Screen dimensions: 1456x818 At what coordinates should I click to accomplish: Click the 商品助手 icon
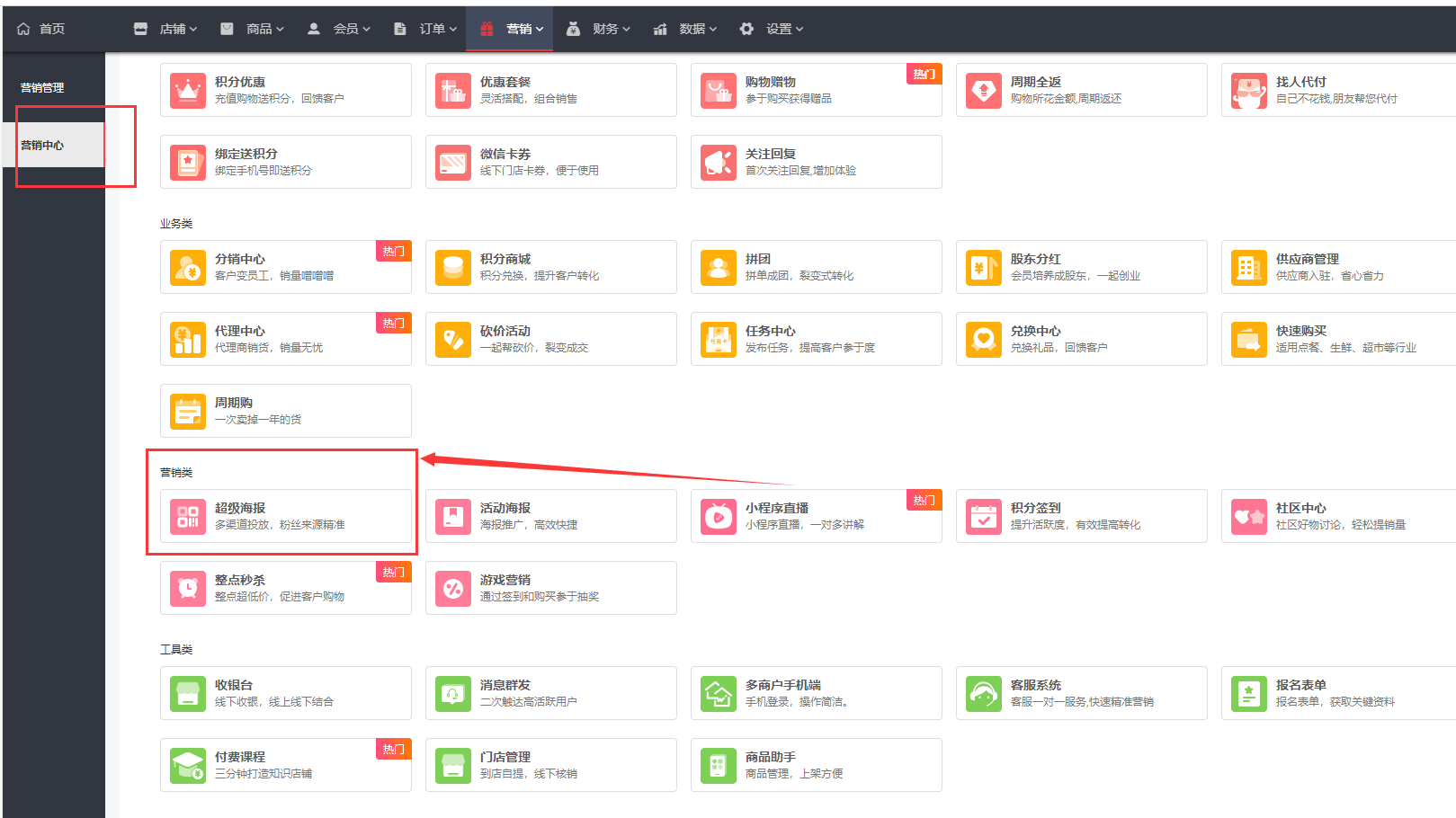click(x=719, y=765)
